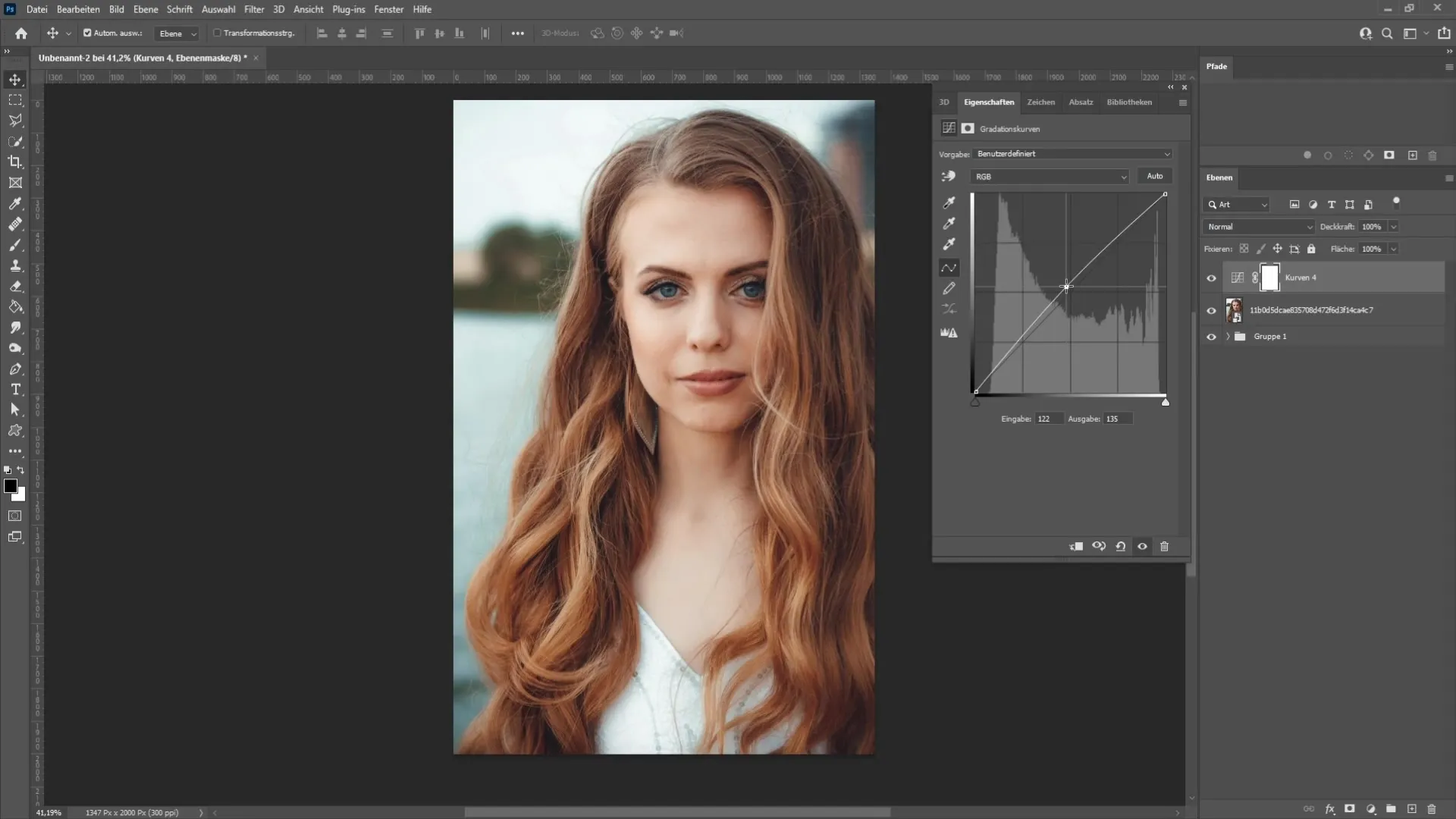Select the Healing Brush tool
This screenshot has height=819, width=1456.
15,223
